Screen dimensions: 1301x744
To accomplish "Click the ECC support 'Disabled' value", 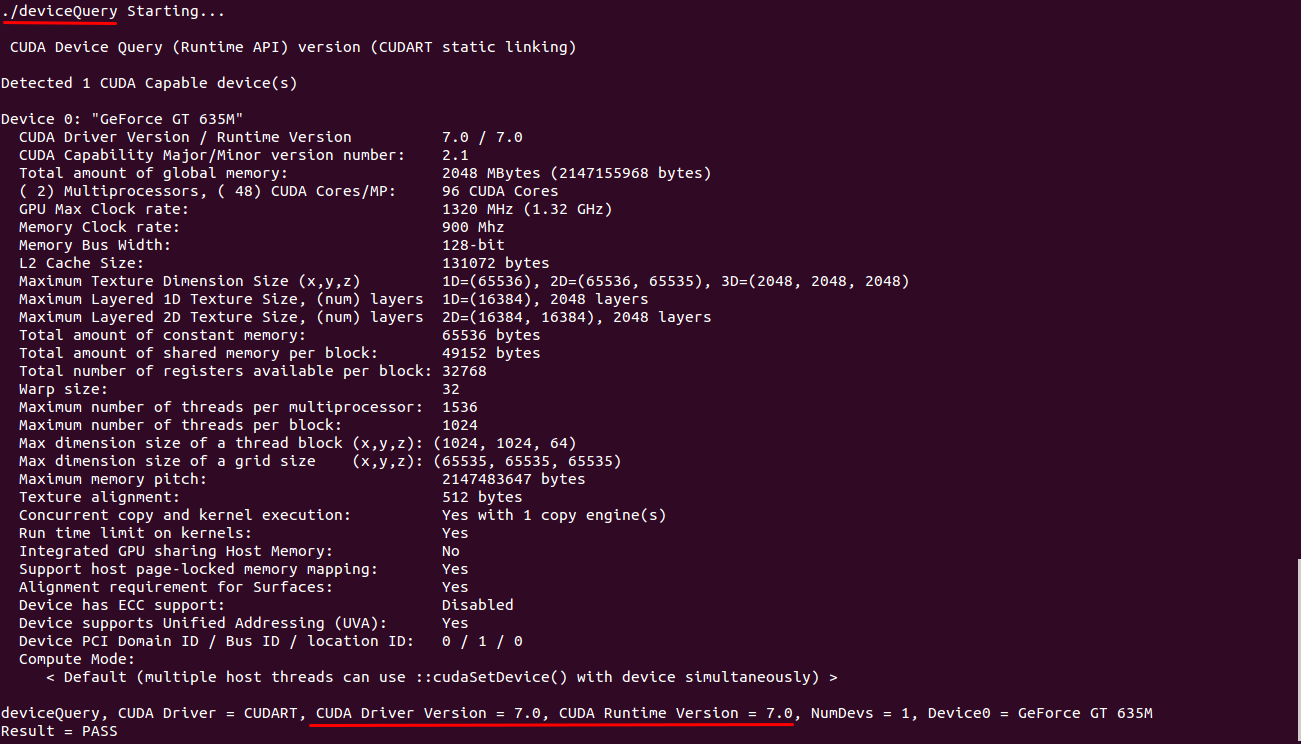I will 477,605.
